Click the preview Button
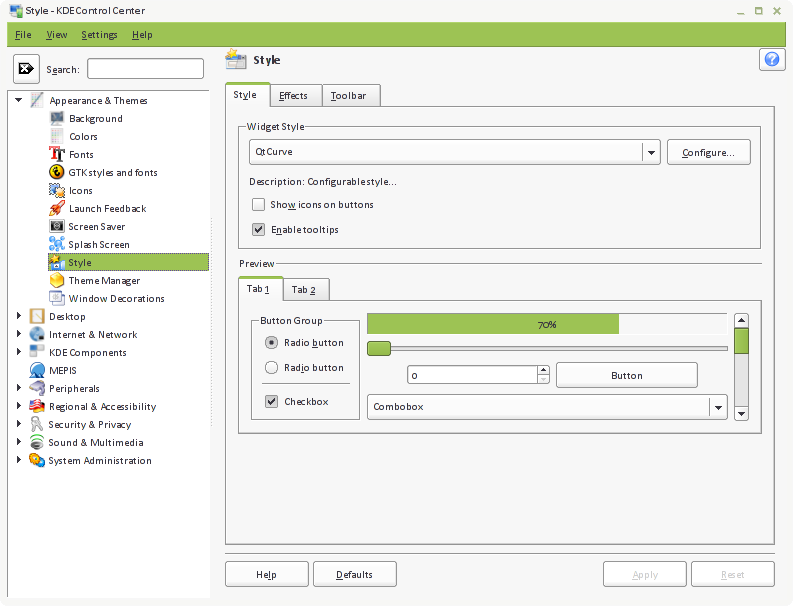Viewport: 793px width, 606px height. click(x=627, y=375)
